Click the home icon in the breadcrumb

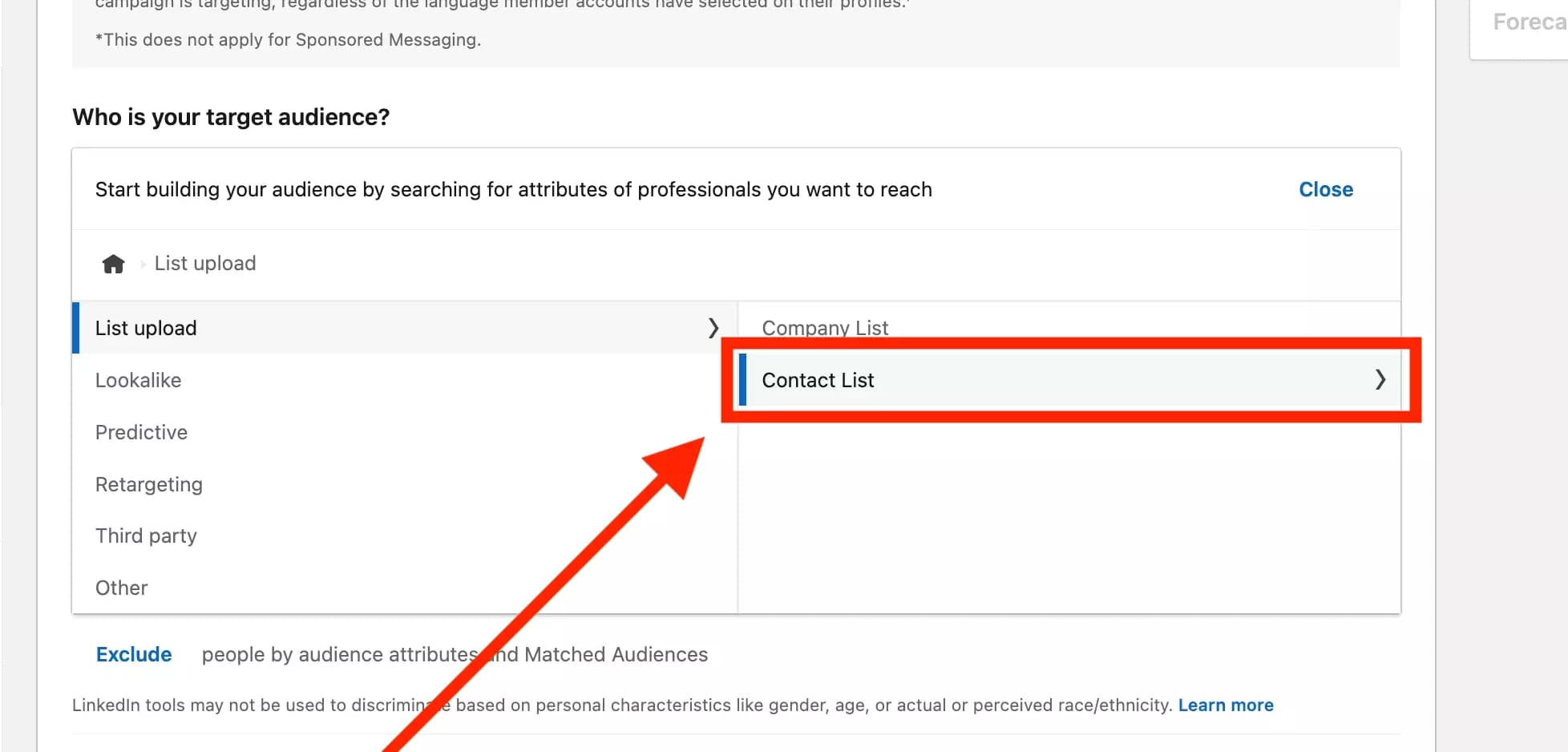point(113,263)
